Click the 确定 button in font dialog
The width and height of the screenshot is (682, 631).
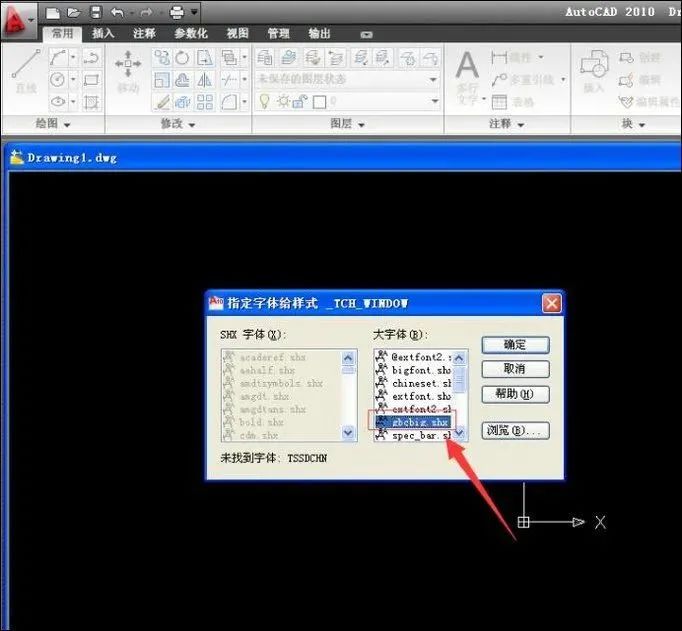(515, 345)
